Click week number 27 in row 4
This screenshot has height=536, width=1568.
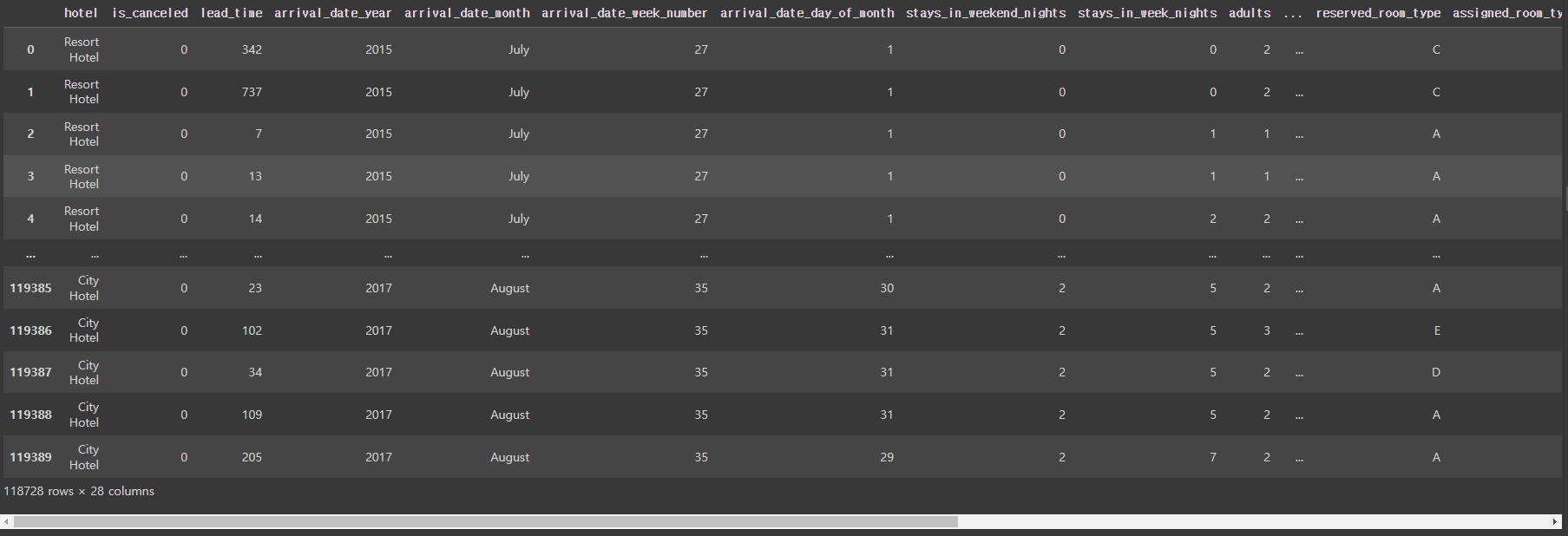coord(701,219)
